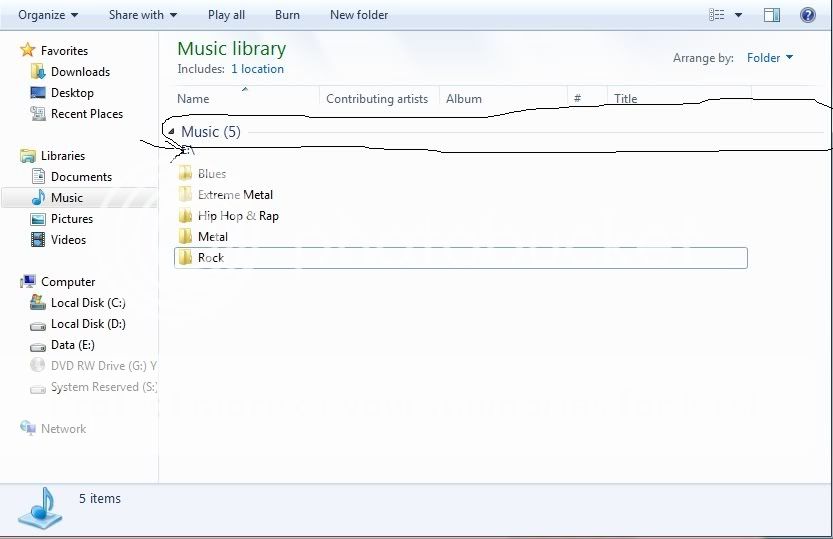Open the Arrange by Folder dropdown

click(x=769, y=58)
